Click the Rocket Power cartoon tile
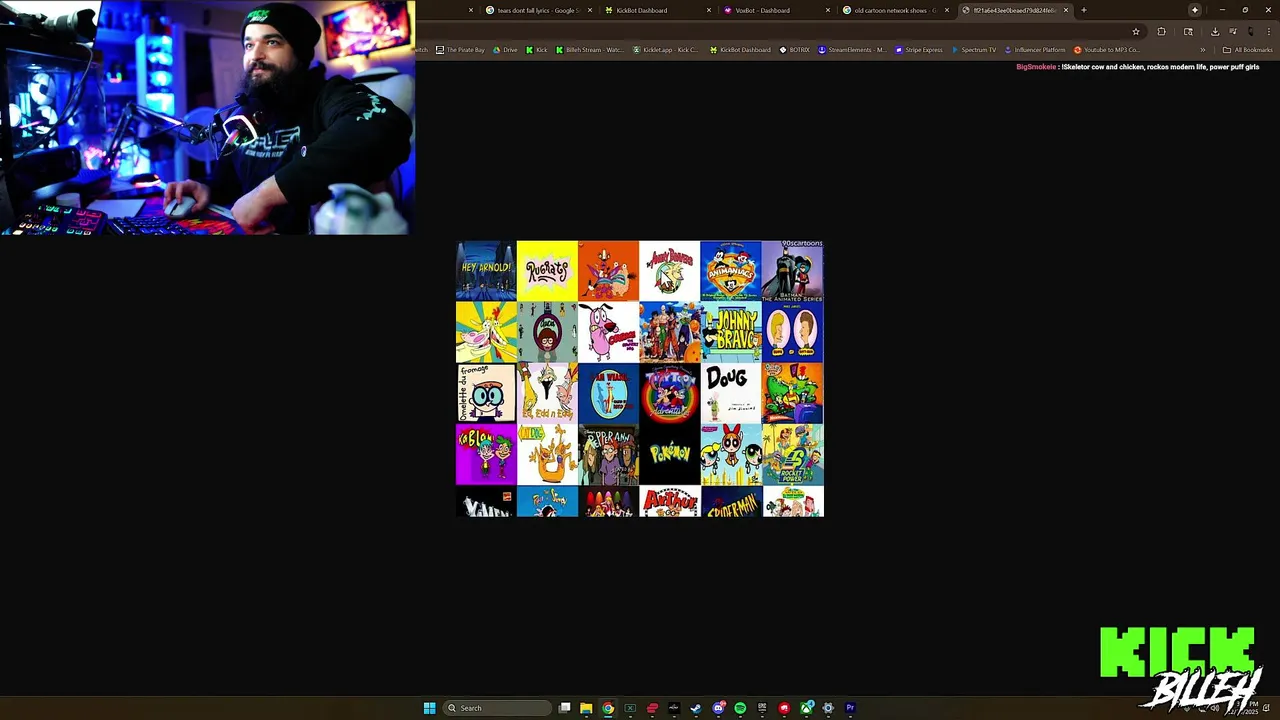1280x720 pixels. (793, 454)
